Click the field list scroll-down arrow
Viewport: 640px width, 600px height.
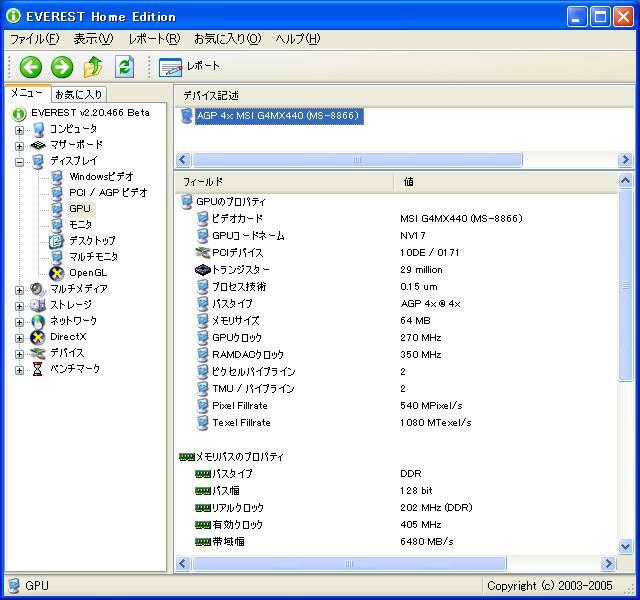click(x=625, y=546)
